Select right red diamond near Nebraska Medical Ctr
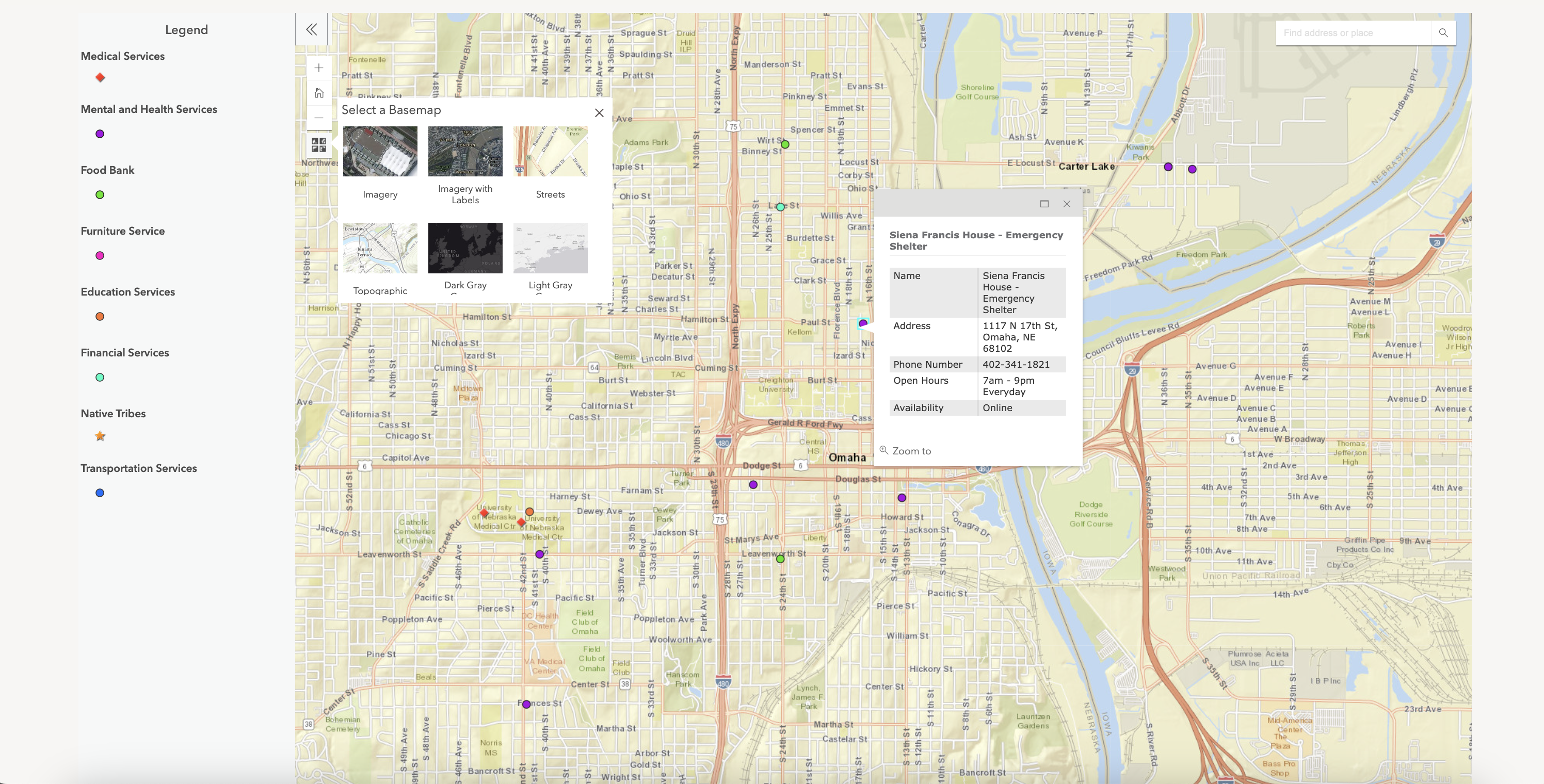This screenshot has width=1544, height=784. (x=521, y=522)
